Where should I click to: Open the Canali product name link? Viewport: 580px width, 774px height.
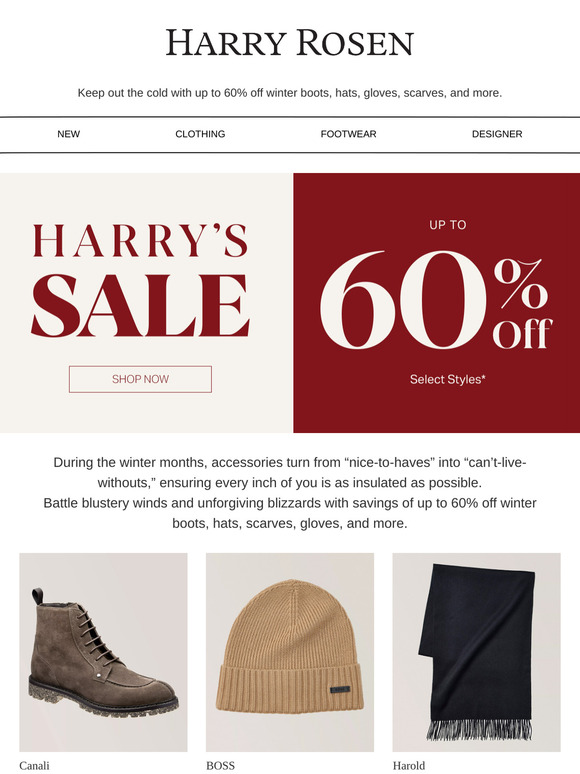(34, 766)
